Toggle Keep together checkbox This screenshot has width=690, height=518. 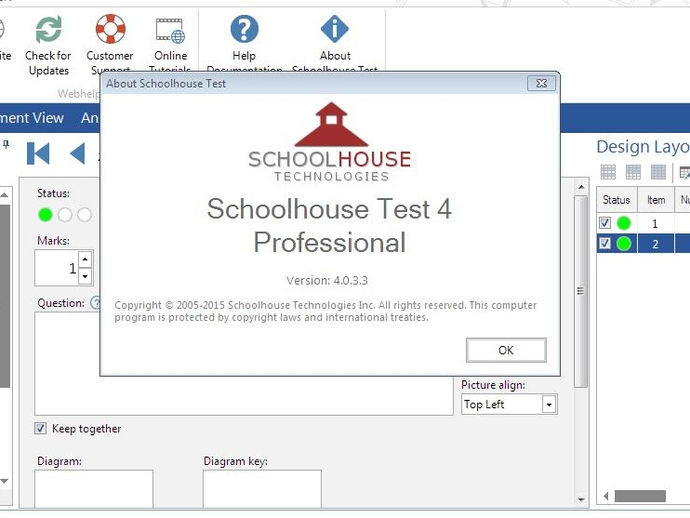(40, 428)
